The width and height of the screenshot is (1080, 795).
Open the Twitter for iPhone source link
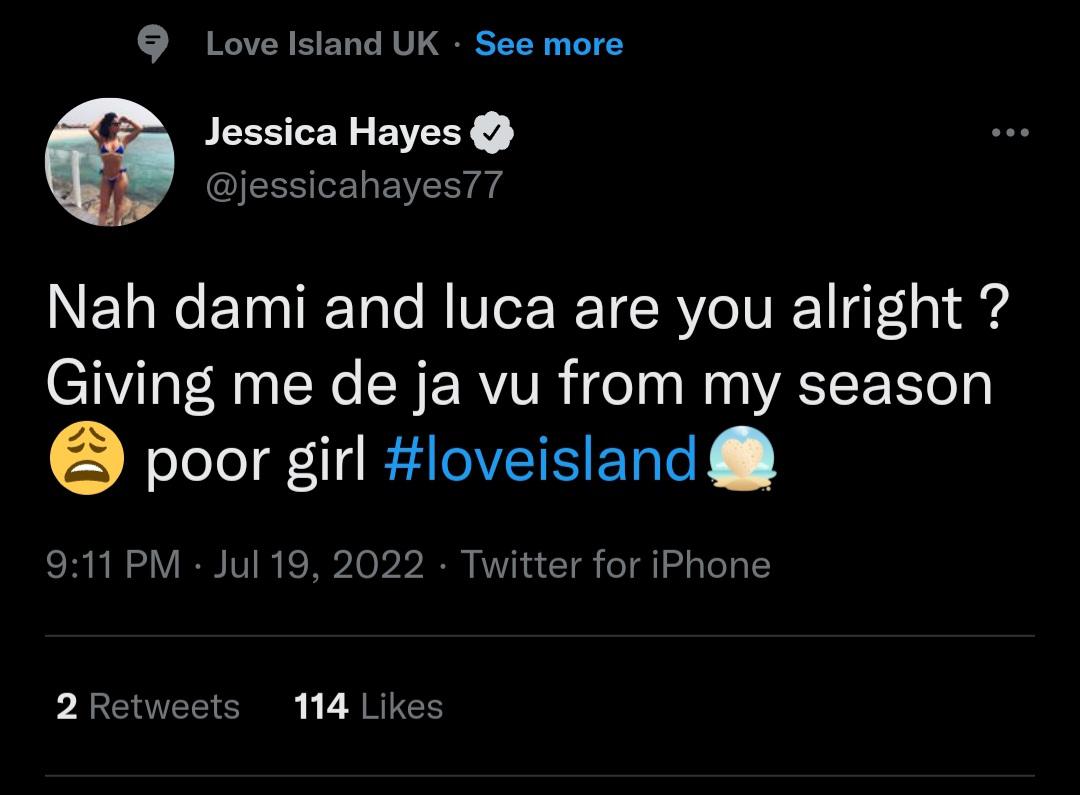click(x=615, y=565)
